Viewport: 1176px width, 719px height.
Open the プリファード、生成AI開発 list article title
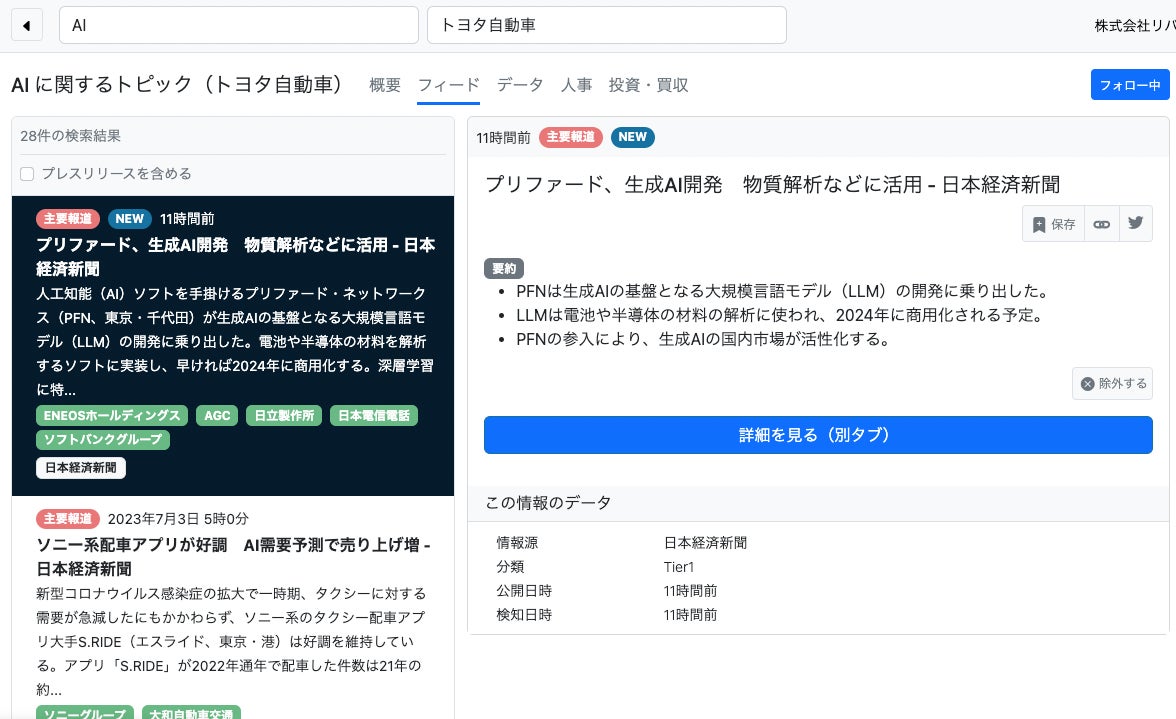(236, 256)
